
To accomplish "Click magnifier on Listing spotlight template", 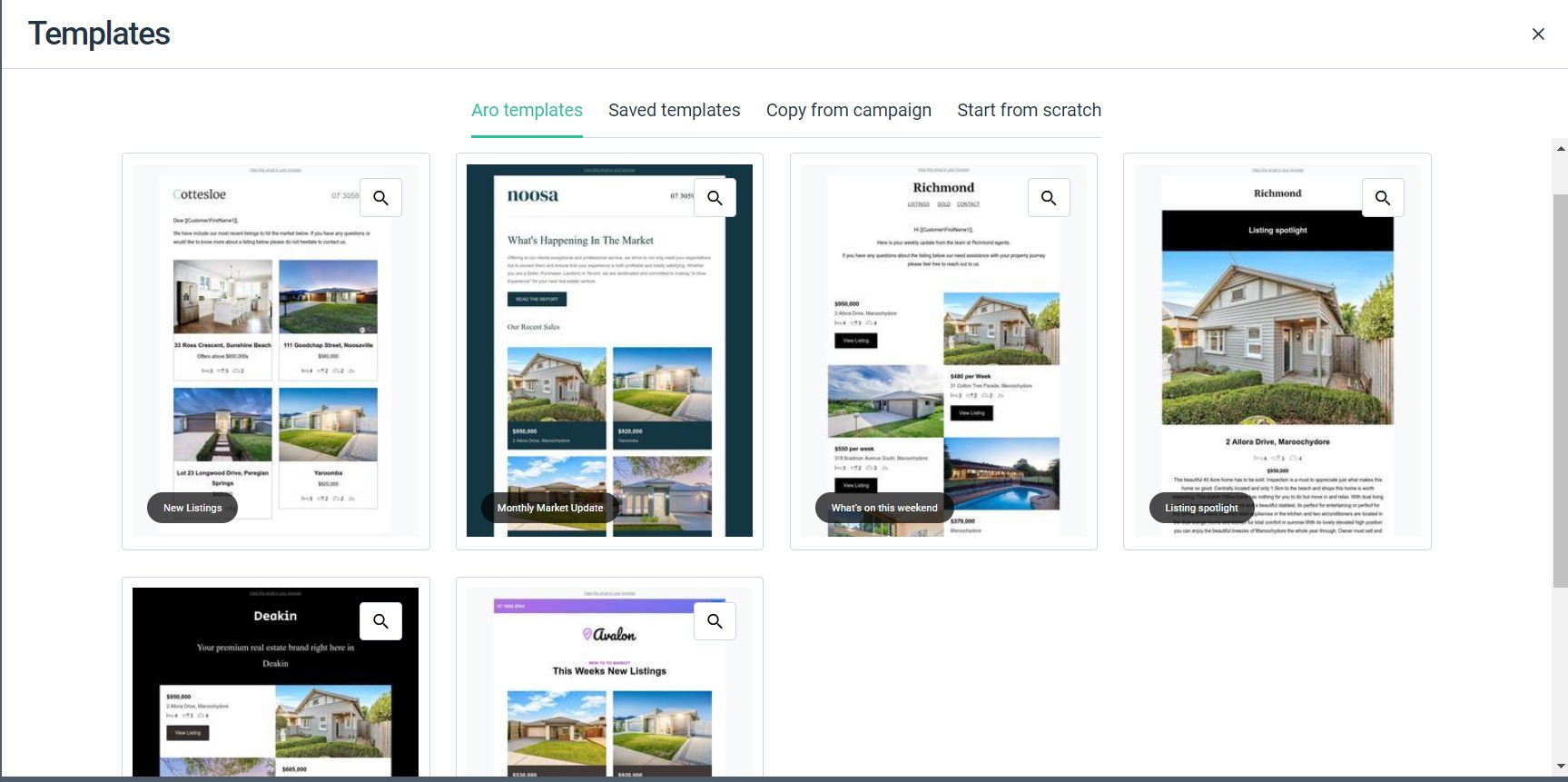I will point(1383,198).
